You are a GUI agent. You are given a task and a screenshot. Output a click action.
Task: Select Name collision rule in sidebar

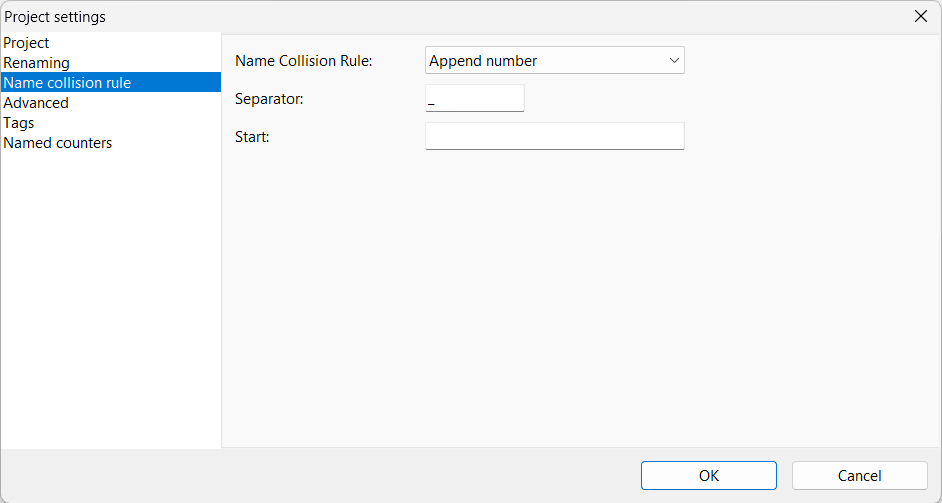coord(111,82)
